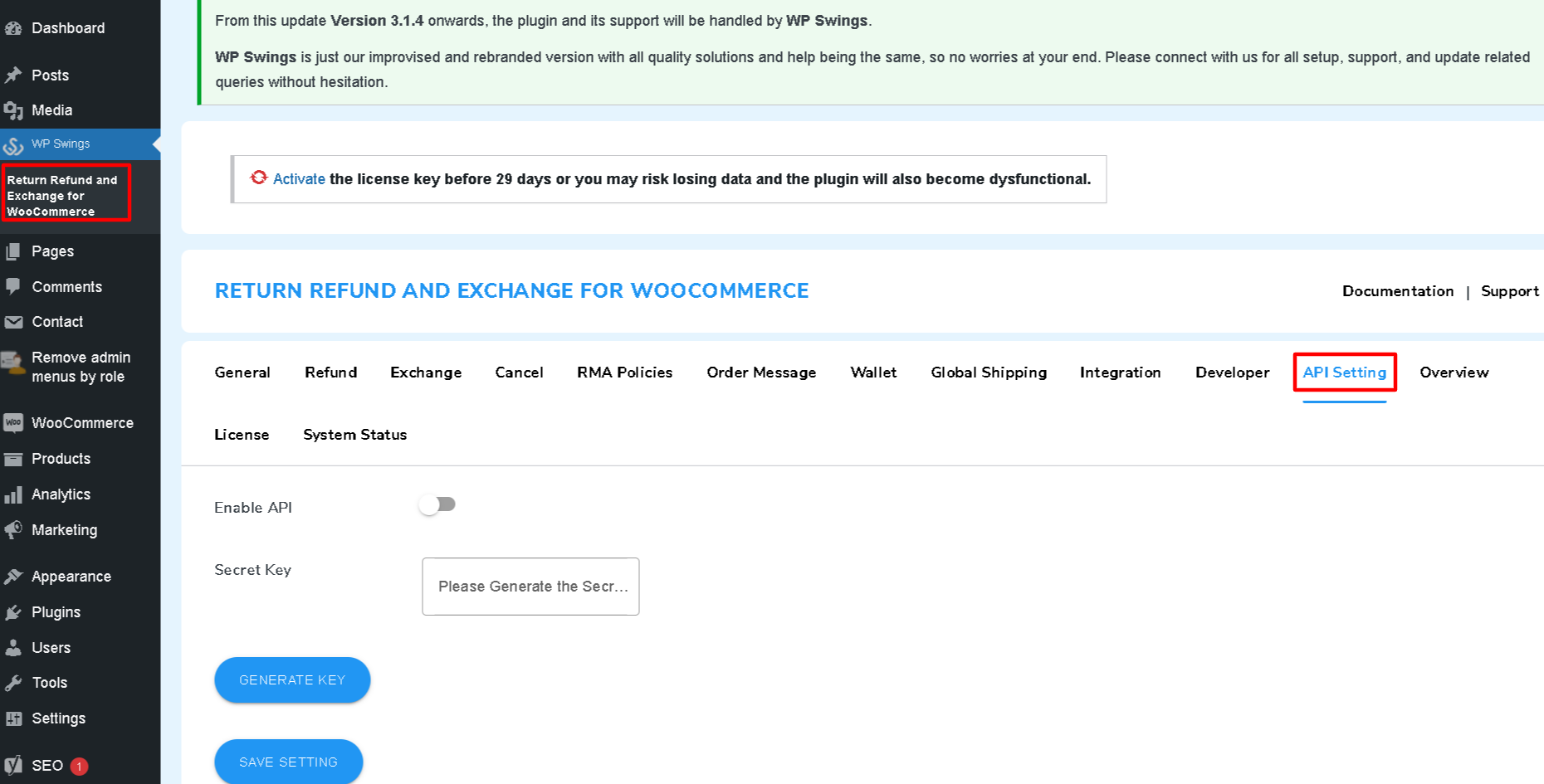Open the Documentation link

point(1398,291)
